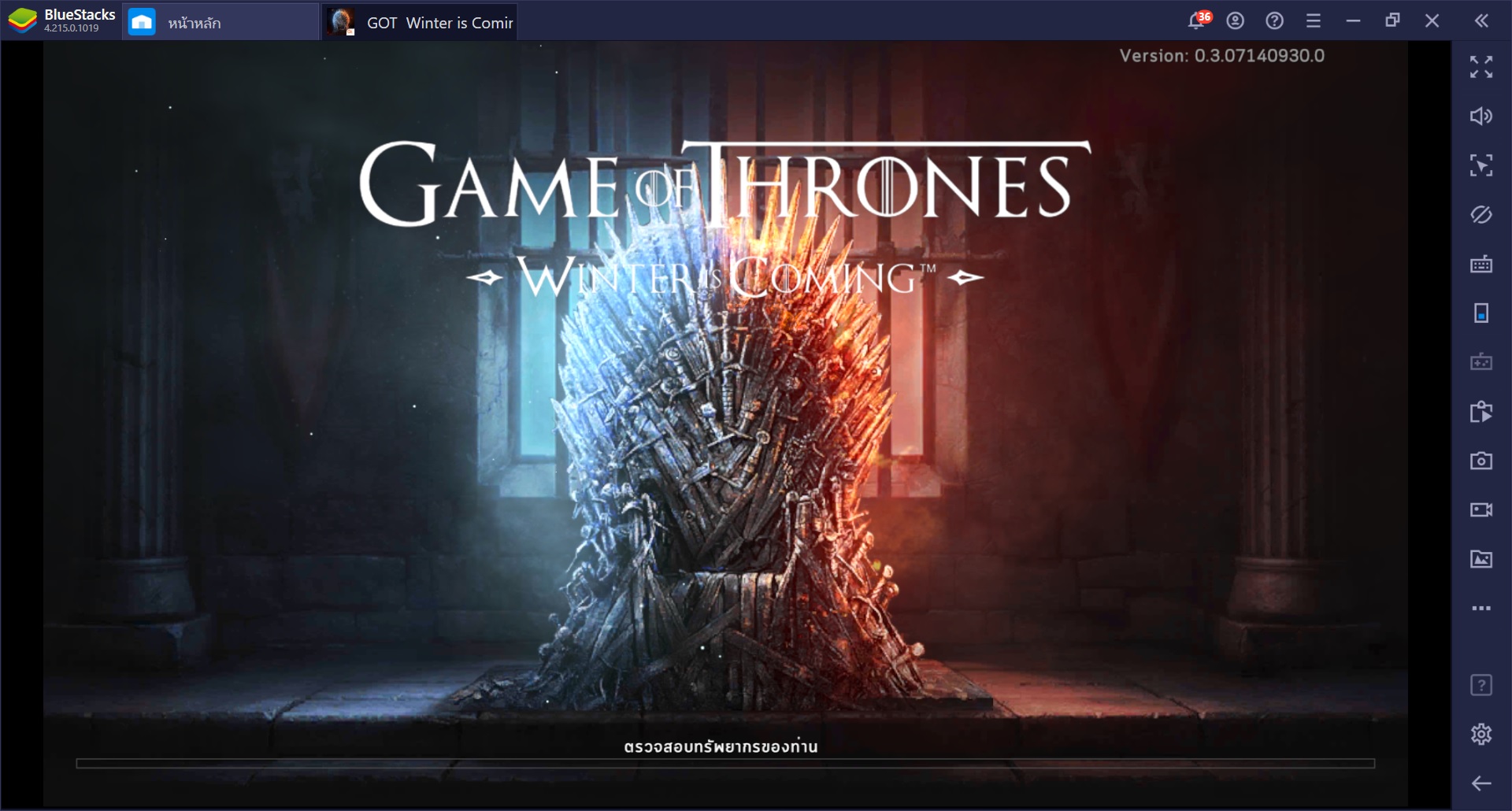
Task: Take a screenshot with camera icon
Action: coord(1481,461)
